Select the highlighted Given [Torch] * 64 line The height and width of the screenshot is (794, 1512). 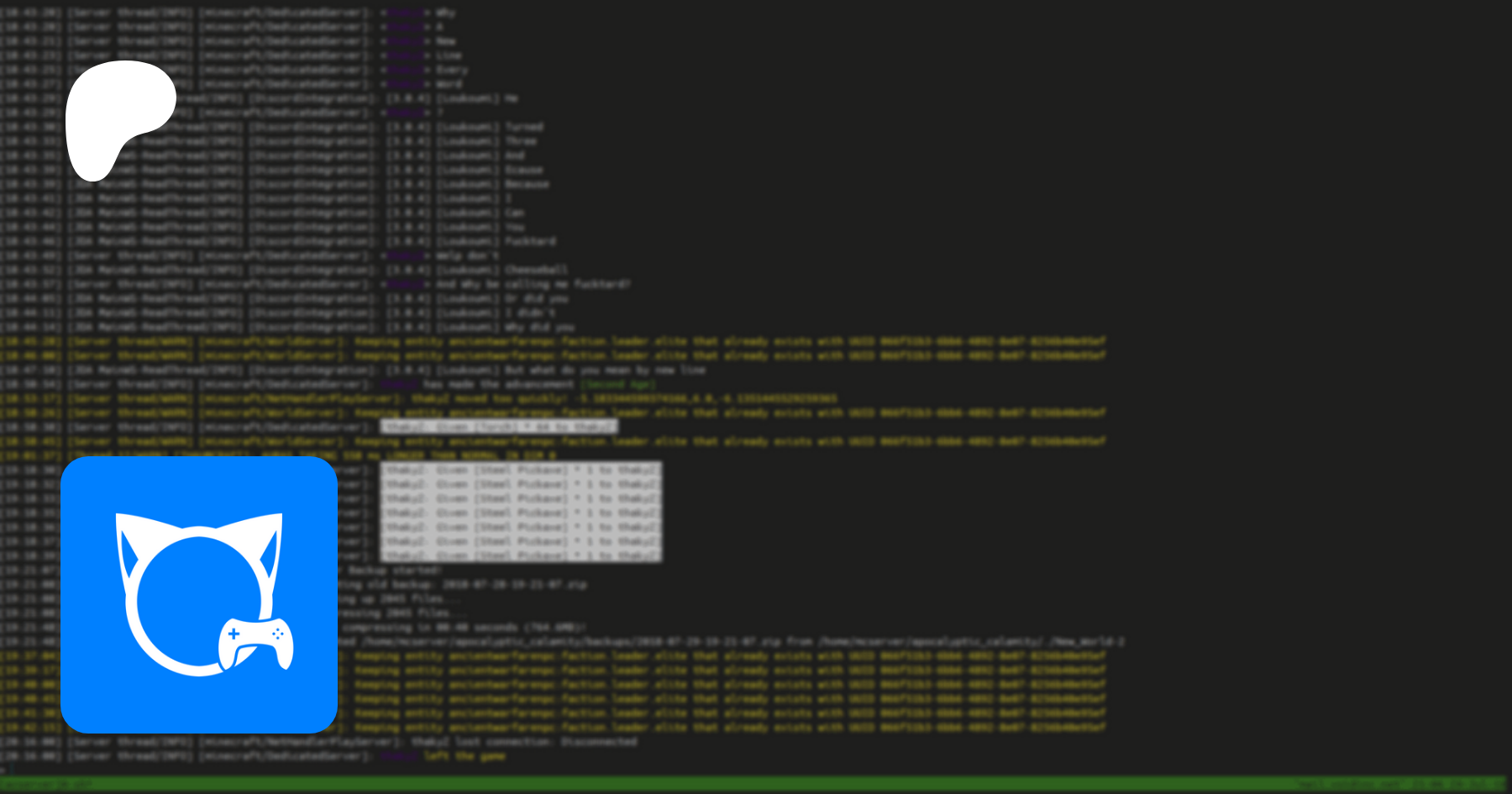[499, 427]
